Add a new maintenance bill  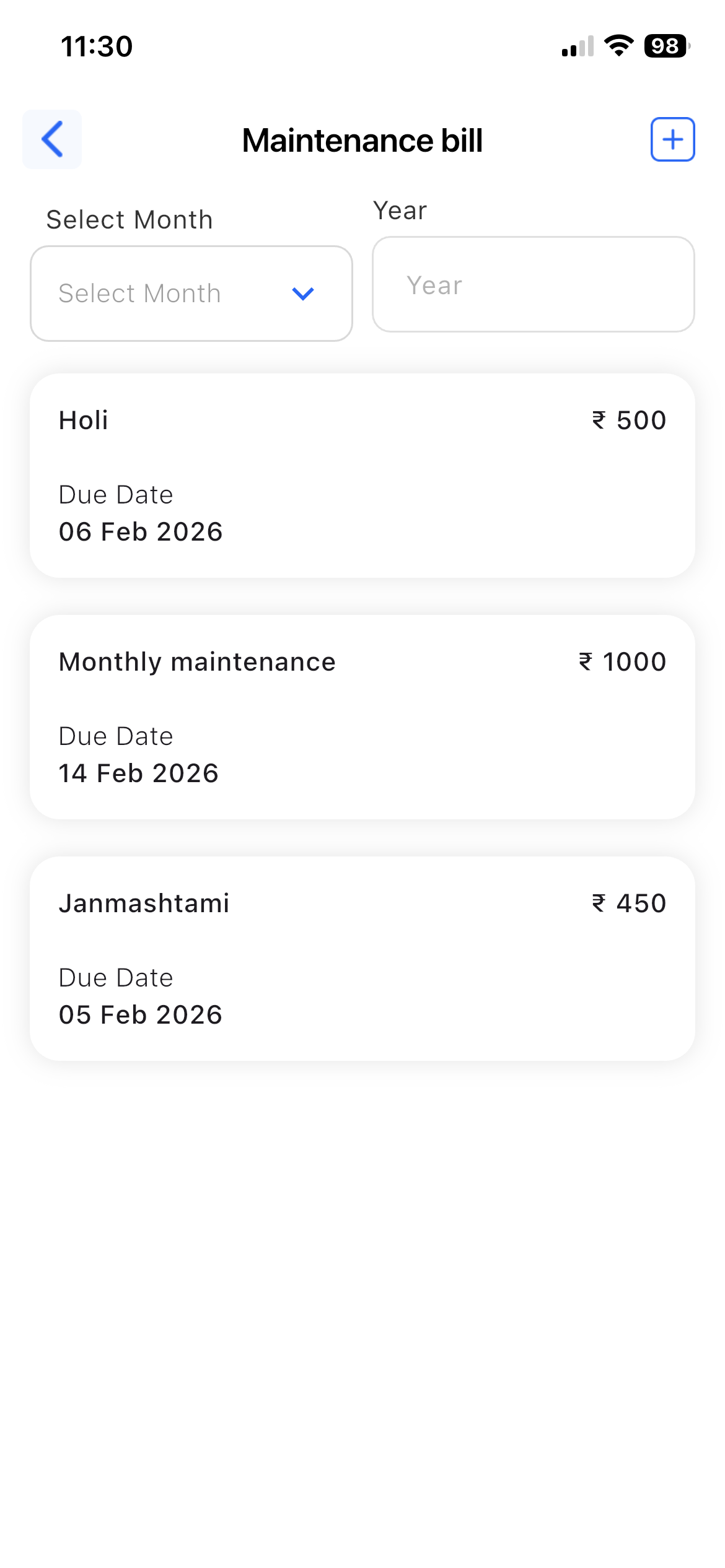pyautogui.click(x=672, y=139)
